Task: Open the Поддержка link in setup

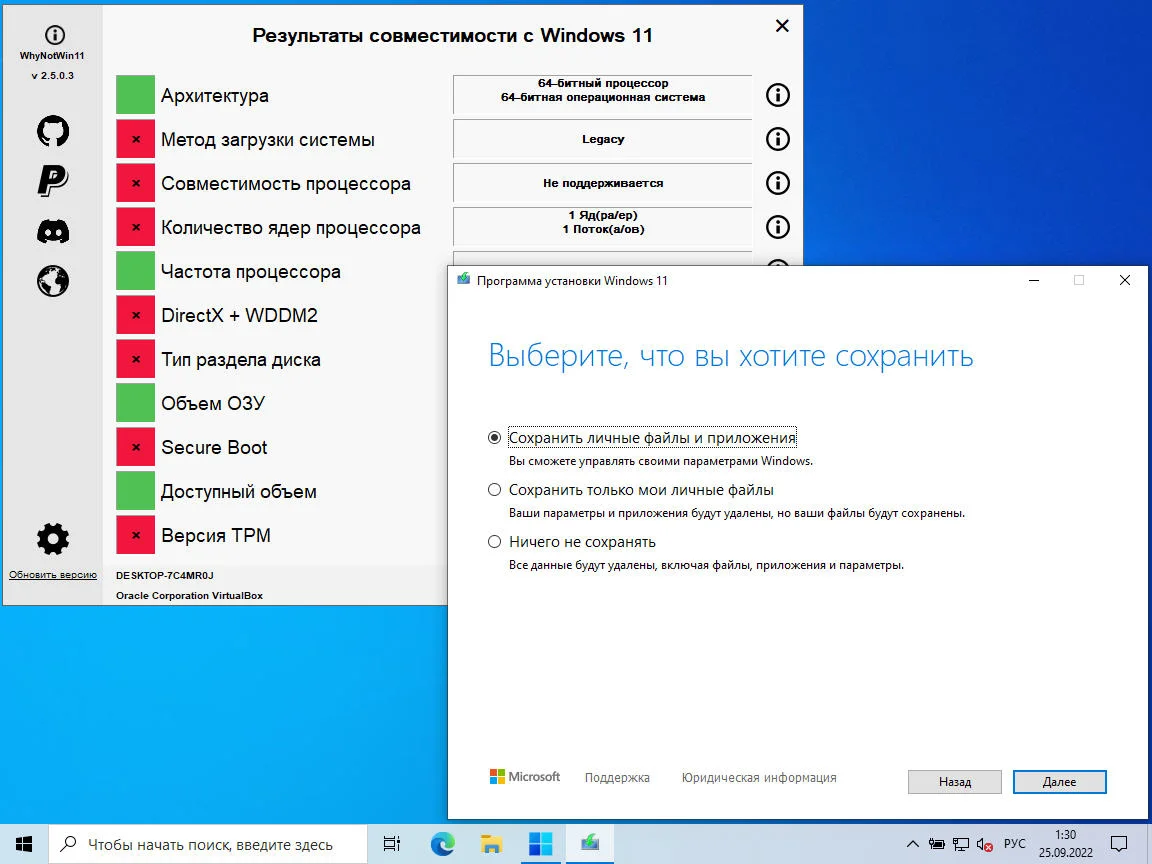Action: pyautogui.click(x=617, y=777)
